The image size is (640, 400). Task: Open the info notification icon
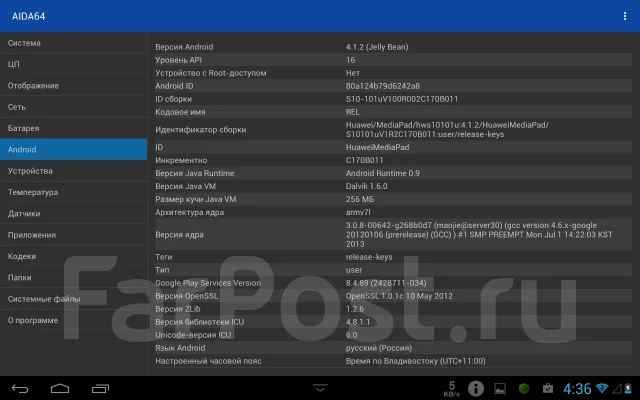pyautogui.click(x=476, y=389)
